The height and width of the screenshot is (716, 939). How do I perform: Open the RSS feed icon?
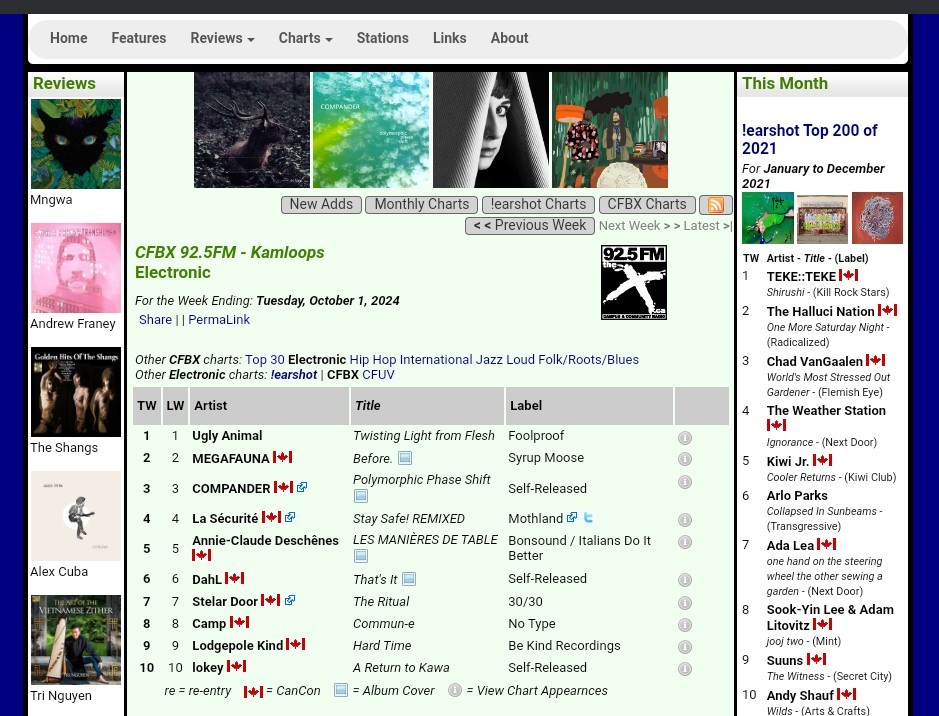pyautogui.click(x=716, y=205)
